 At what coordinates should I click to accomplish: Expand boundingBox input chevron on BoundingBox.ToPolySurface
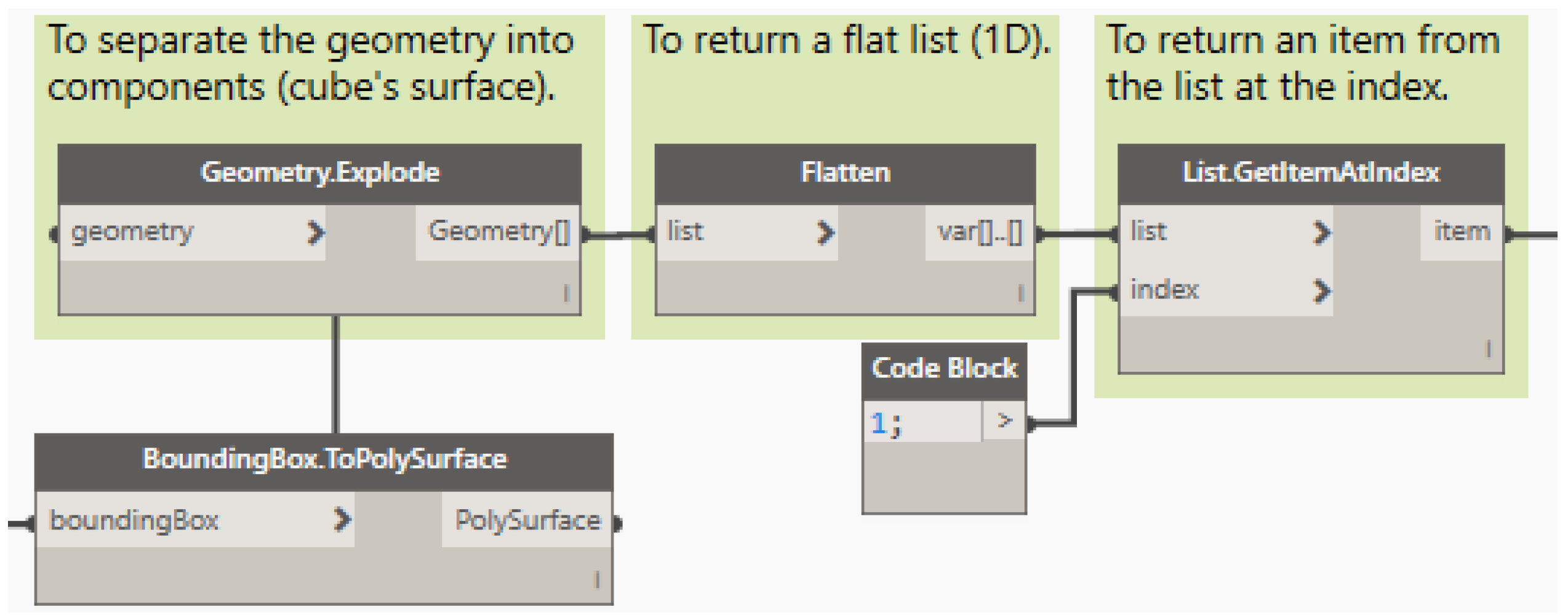coord(342,520)
